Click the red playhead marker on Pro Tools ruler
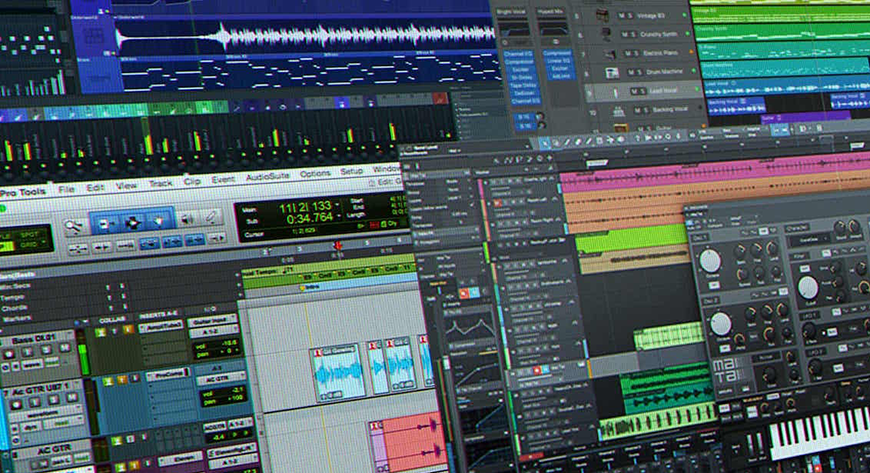Viewport: 870px width, 473px height. 337,245
